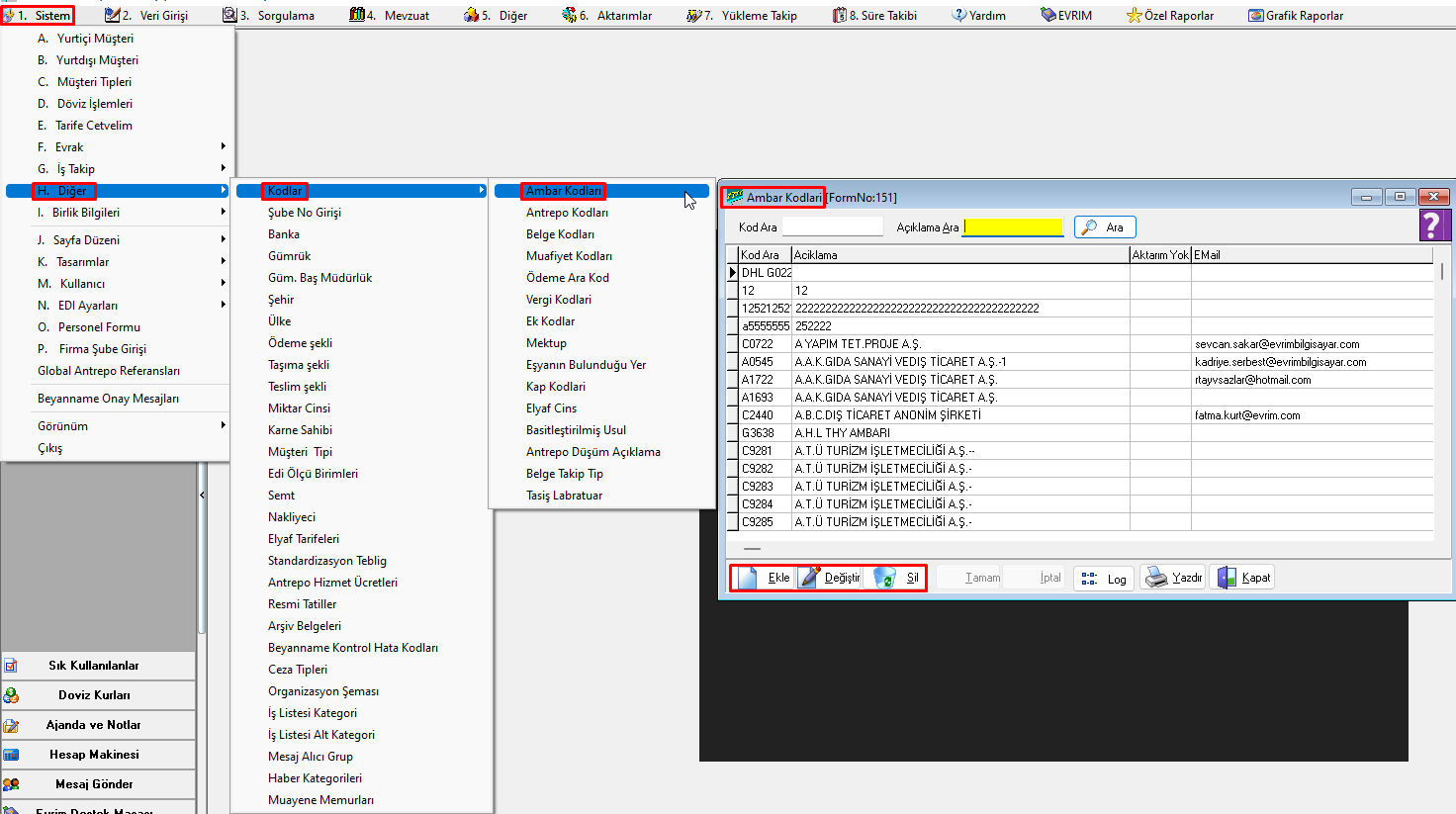The width and height of the screenshot is (1456, 814).
Task: Collapse the left sidebar with splitter arrow
Action: pos(202,495)
